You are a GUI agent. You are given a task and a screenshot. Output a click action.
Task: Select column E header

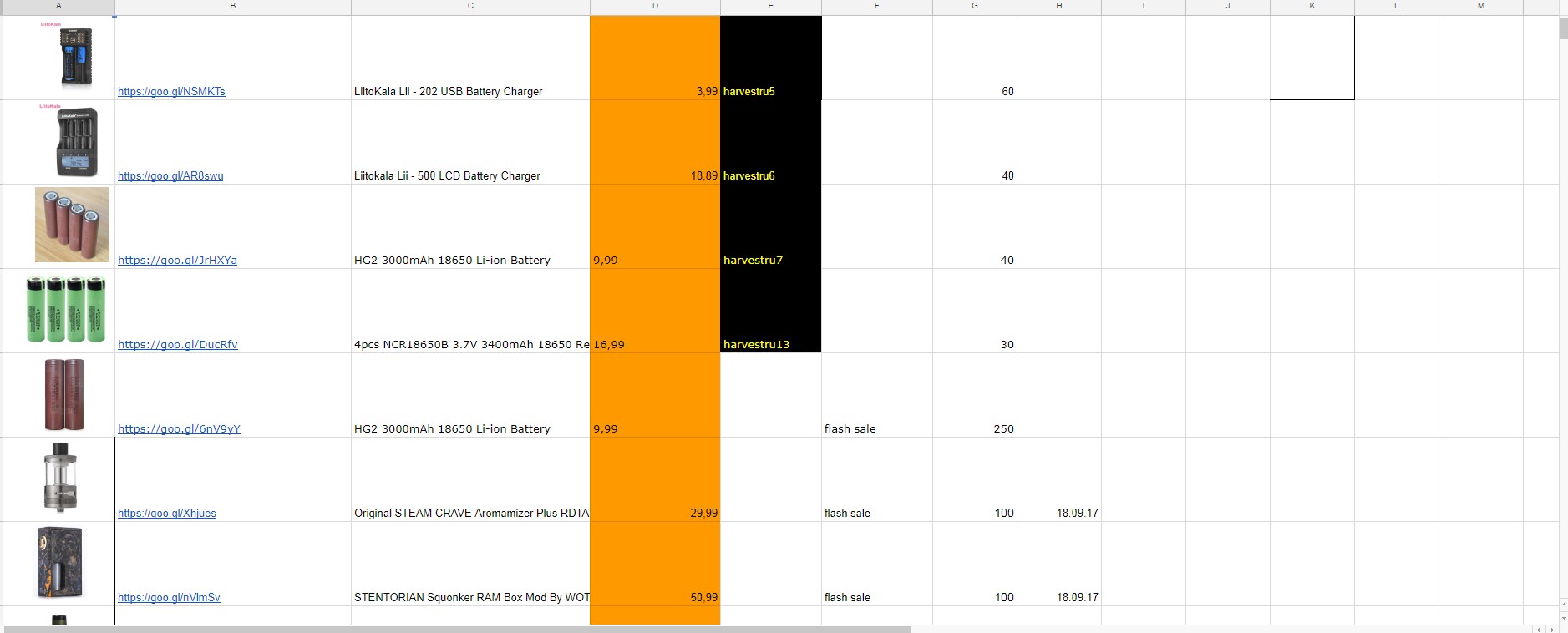pyautogui.click(x=771, y=6)
